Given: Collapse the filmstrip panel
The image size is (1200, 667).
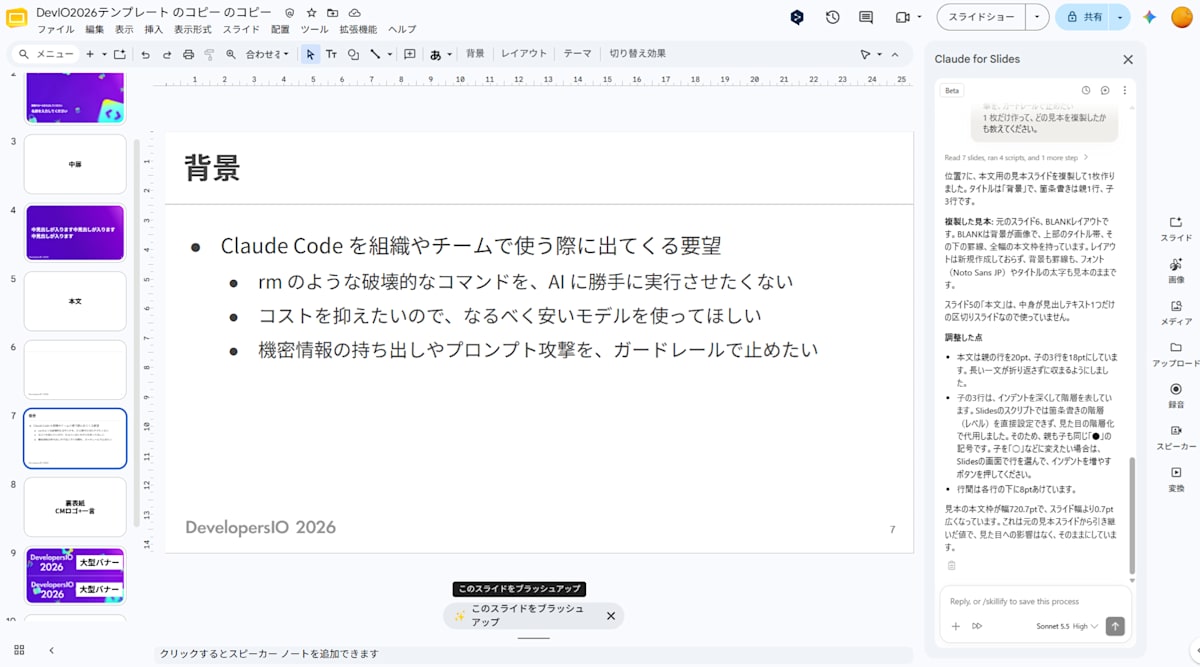Looking at the screenshot, I should (52, 650).
